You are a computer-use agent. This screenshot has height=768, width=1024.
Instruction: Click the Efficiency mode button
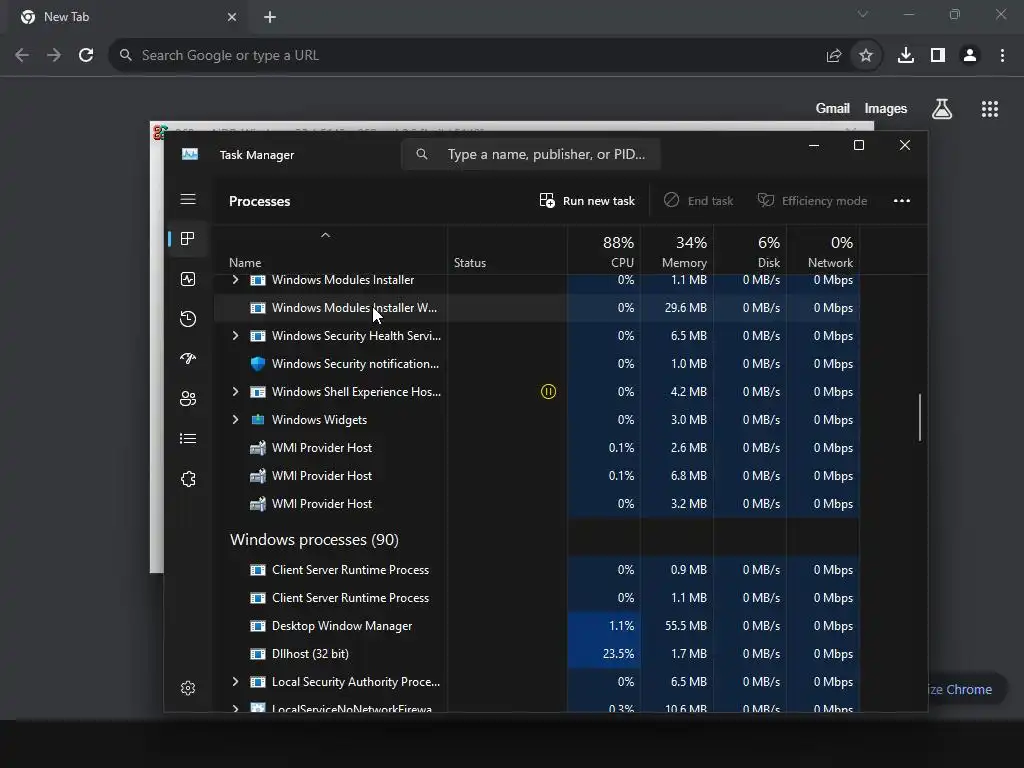point(812,200)
